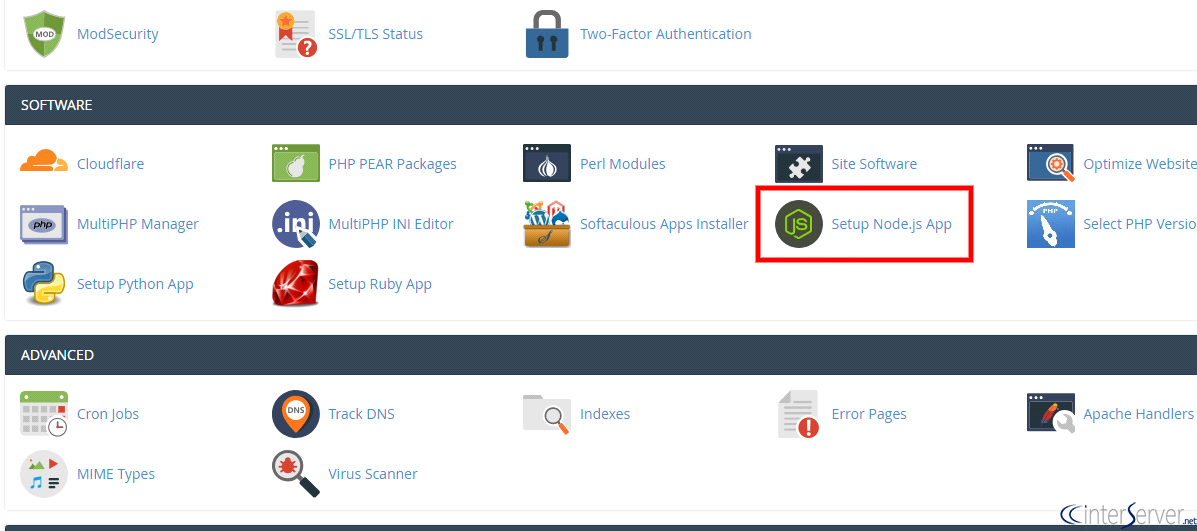
Task: Click the Optimize Website magnifier icon
Action: click(x=1050, y=163)
